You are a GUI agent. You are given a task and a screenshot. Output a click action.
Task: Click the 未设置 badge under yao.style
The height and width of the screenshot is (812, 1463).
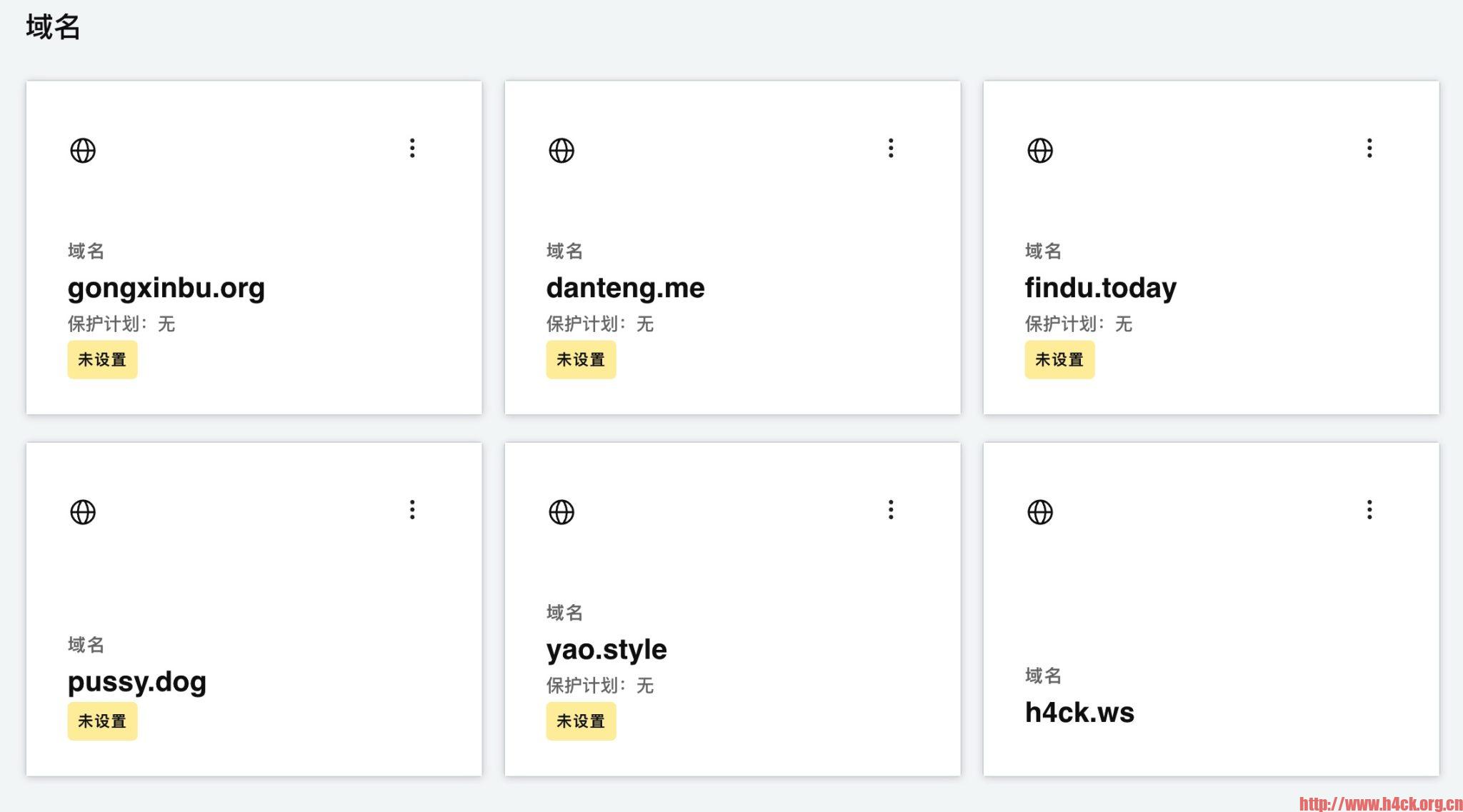(x=581, y=721)
